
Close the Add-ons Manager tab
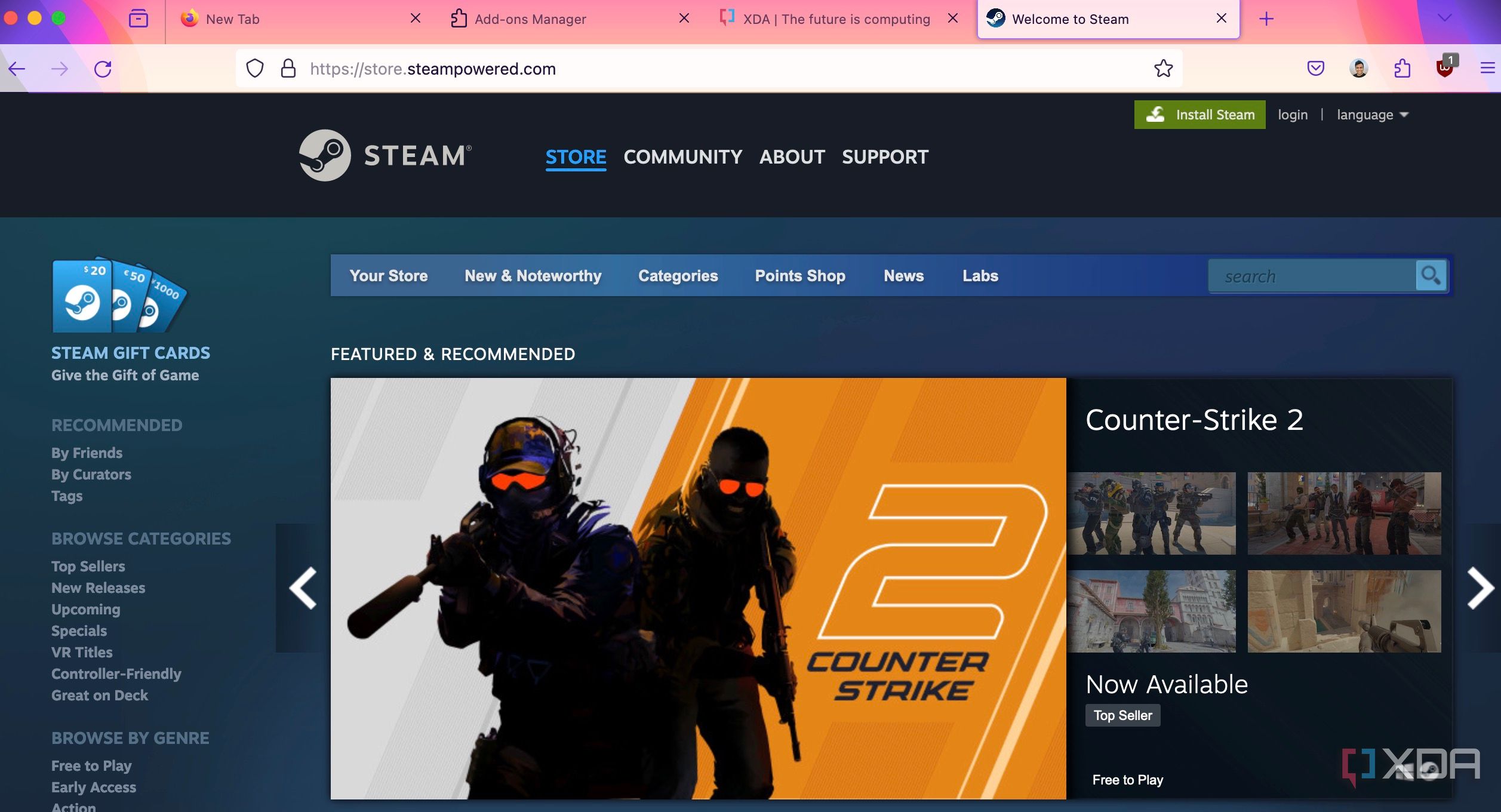point(684,19)
